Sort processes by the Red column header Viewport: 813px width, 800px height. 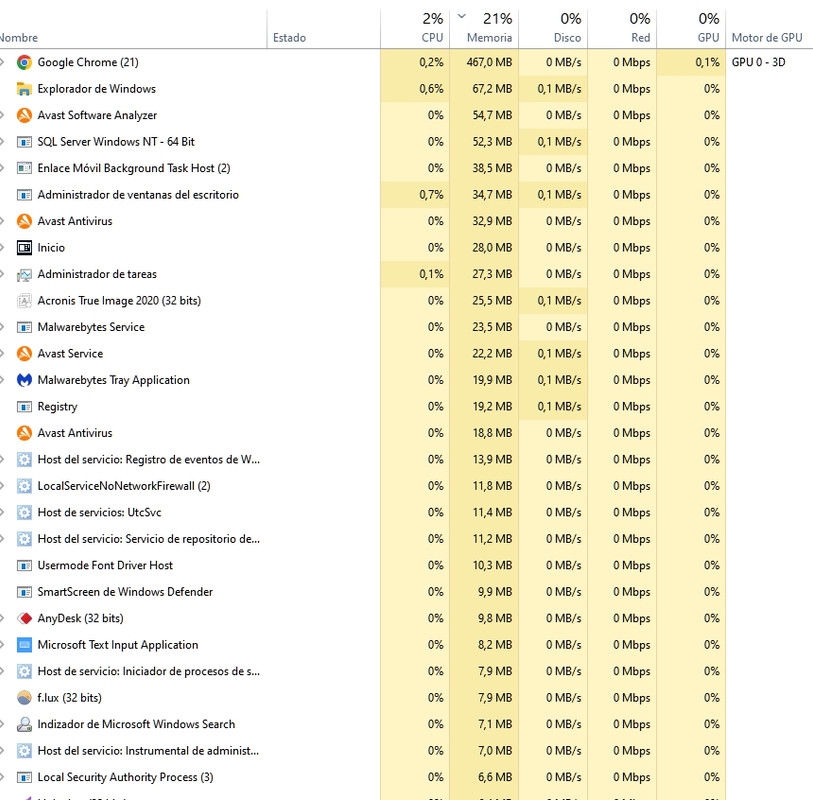pyautogui.click(x=622, y=29)
